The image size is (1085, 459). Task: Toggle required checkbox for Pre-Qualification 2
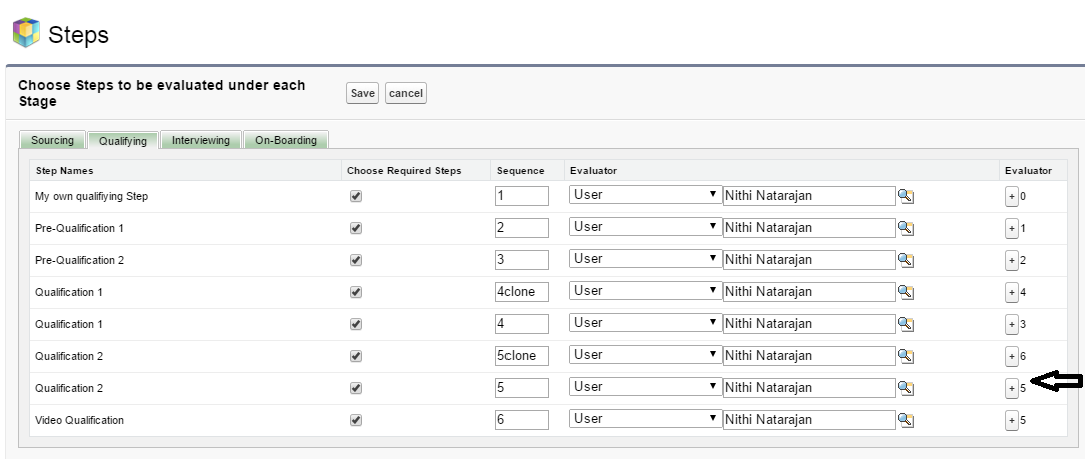click(x=356, y=261)
